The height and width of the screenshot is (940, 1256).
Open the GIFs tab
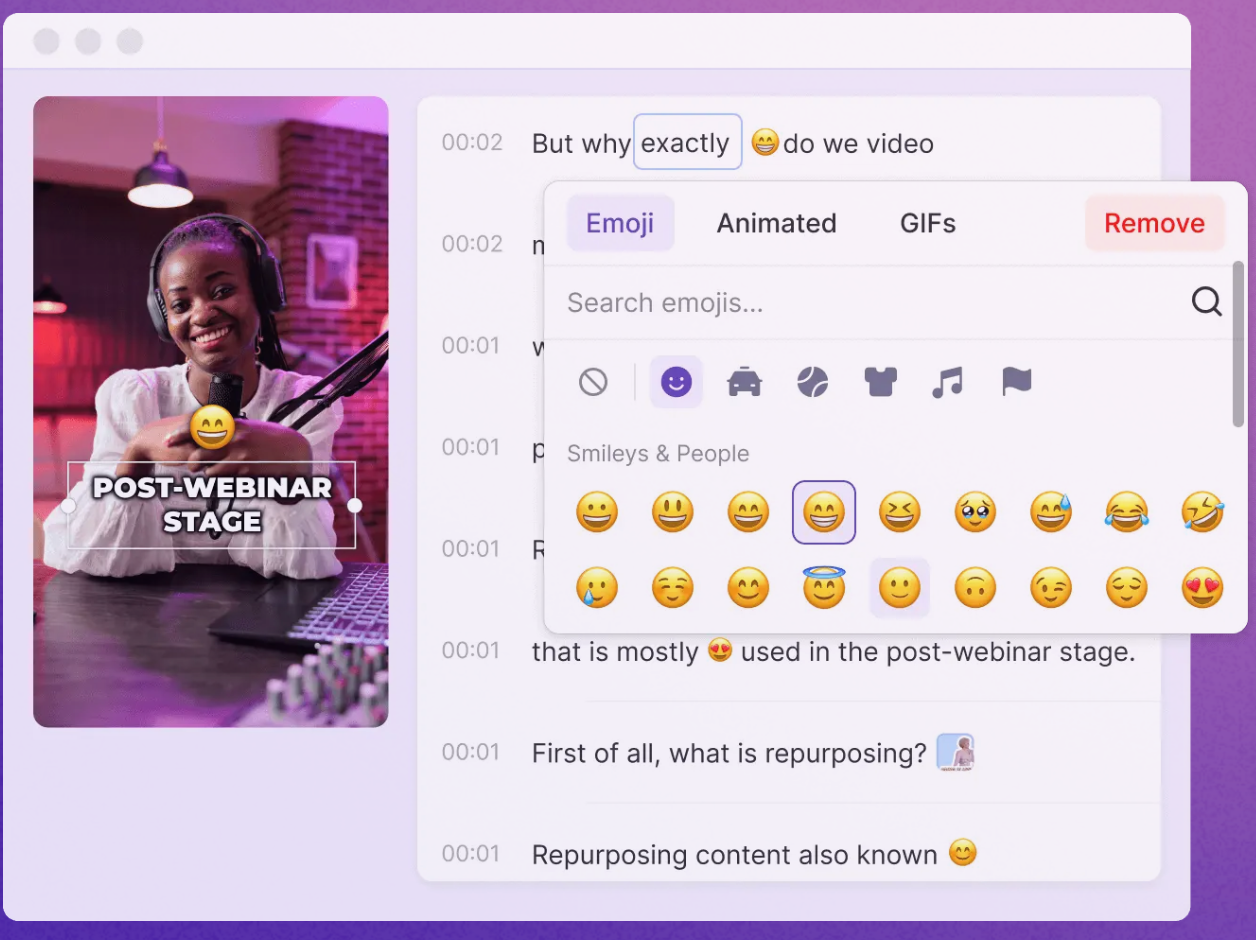[927, 223]
